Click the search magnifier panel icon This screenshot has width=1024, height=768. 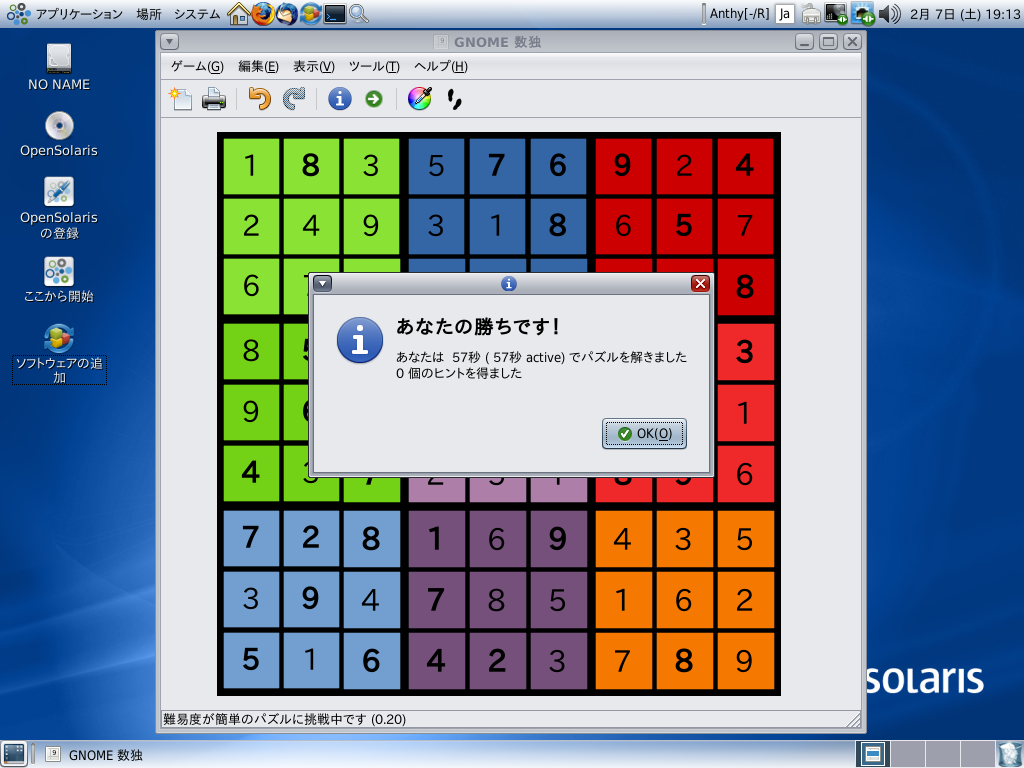tap(359, 13)
